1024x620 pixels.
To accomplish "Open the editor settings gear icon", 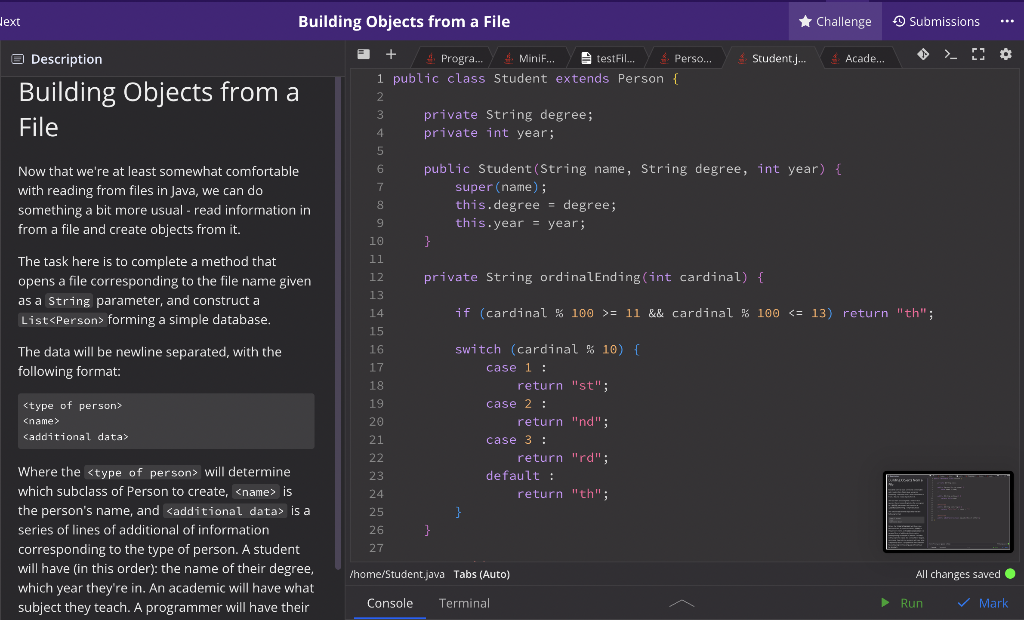I will click(x=1004, y=54).
